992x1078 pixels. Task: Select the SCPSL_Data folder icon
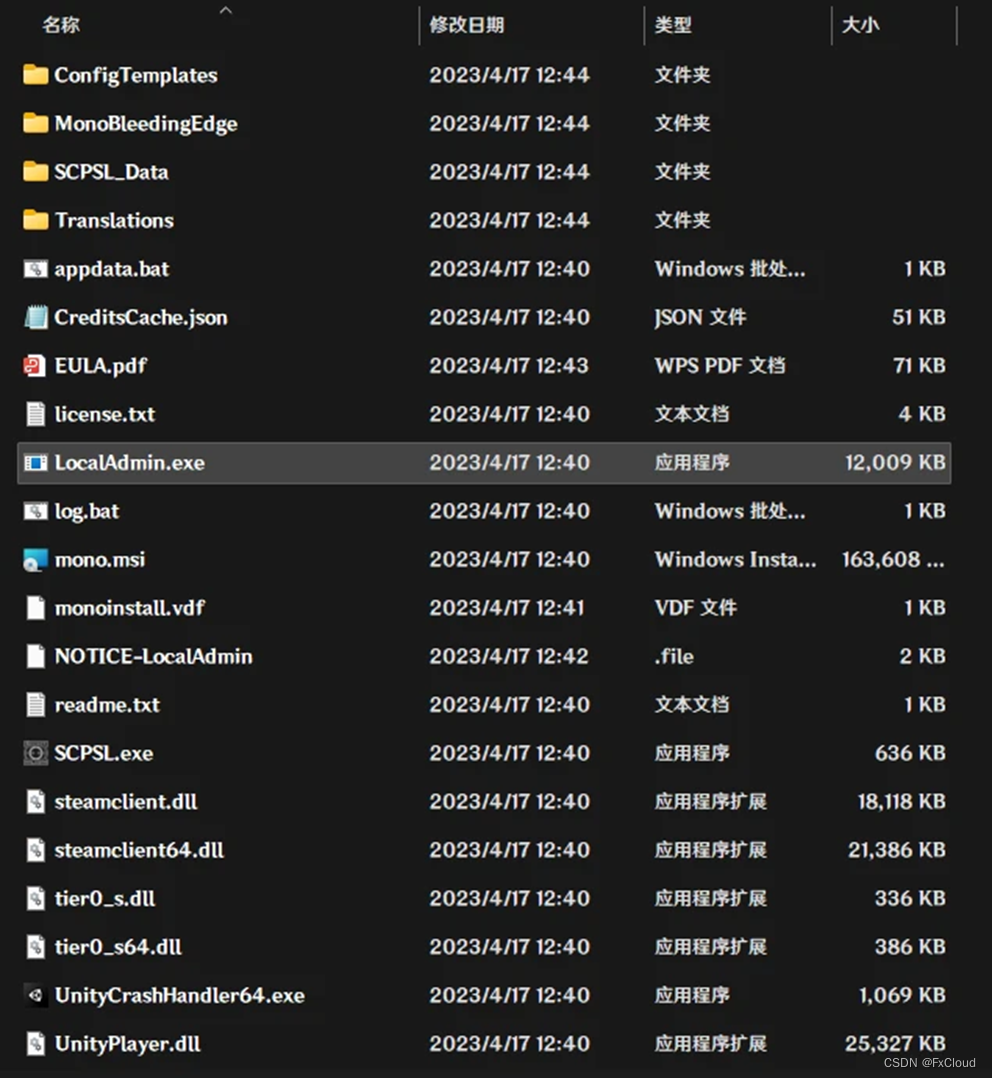35,172
